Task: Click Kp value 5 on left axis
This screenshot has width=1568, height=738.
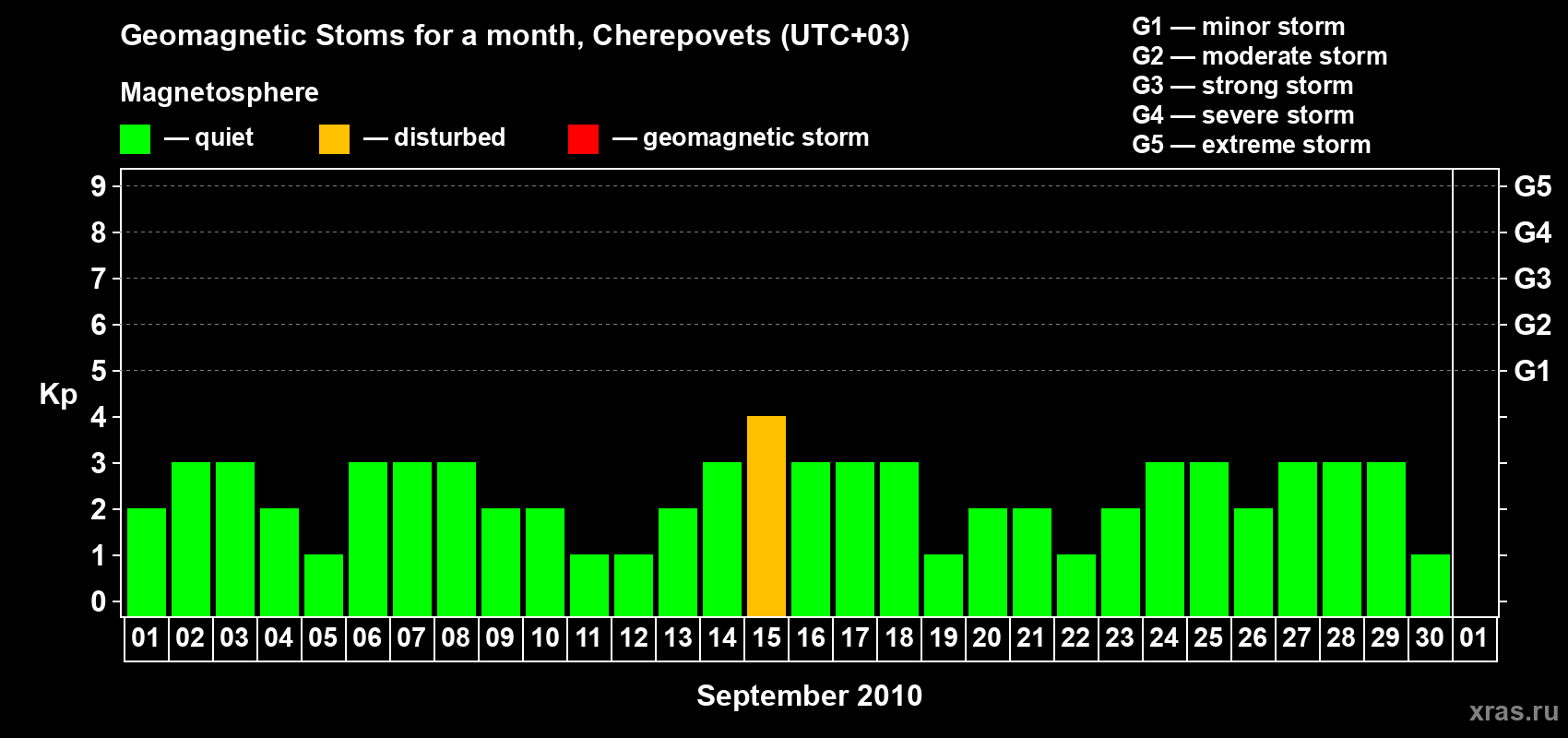Action: (99, 371)
